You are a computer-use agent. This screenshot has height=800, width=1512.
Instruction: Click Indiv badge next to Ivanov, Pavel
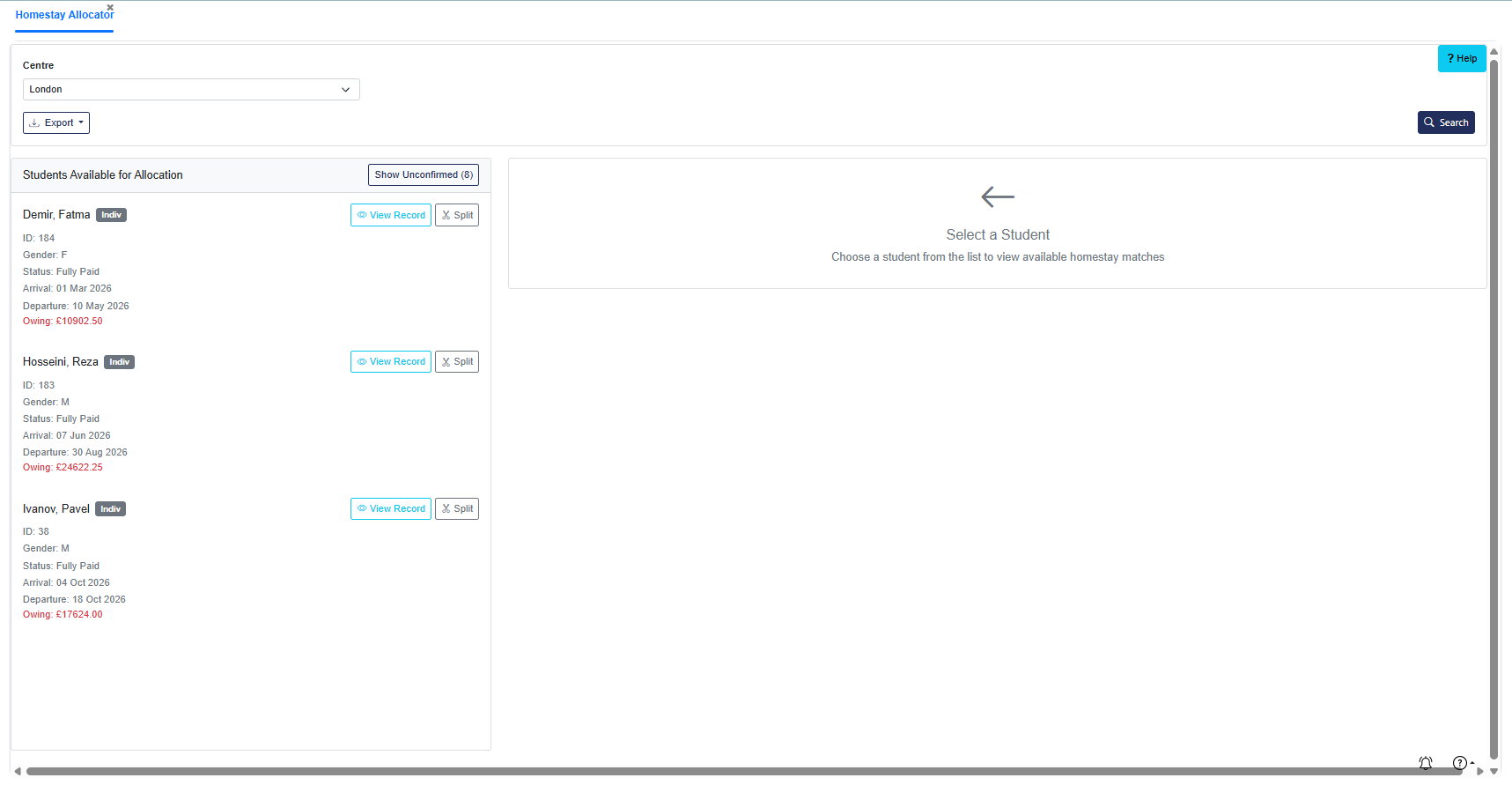(x=110, y=509)
